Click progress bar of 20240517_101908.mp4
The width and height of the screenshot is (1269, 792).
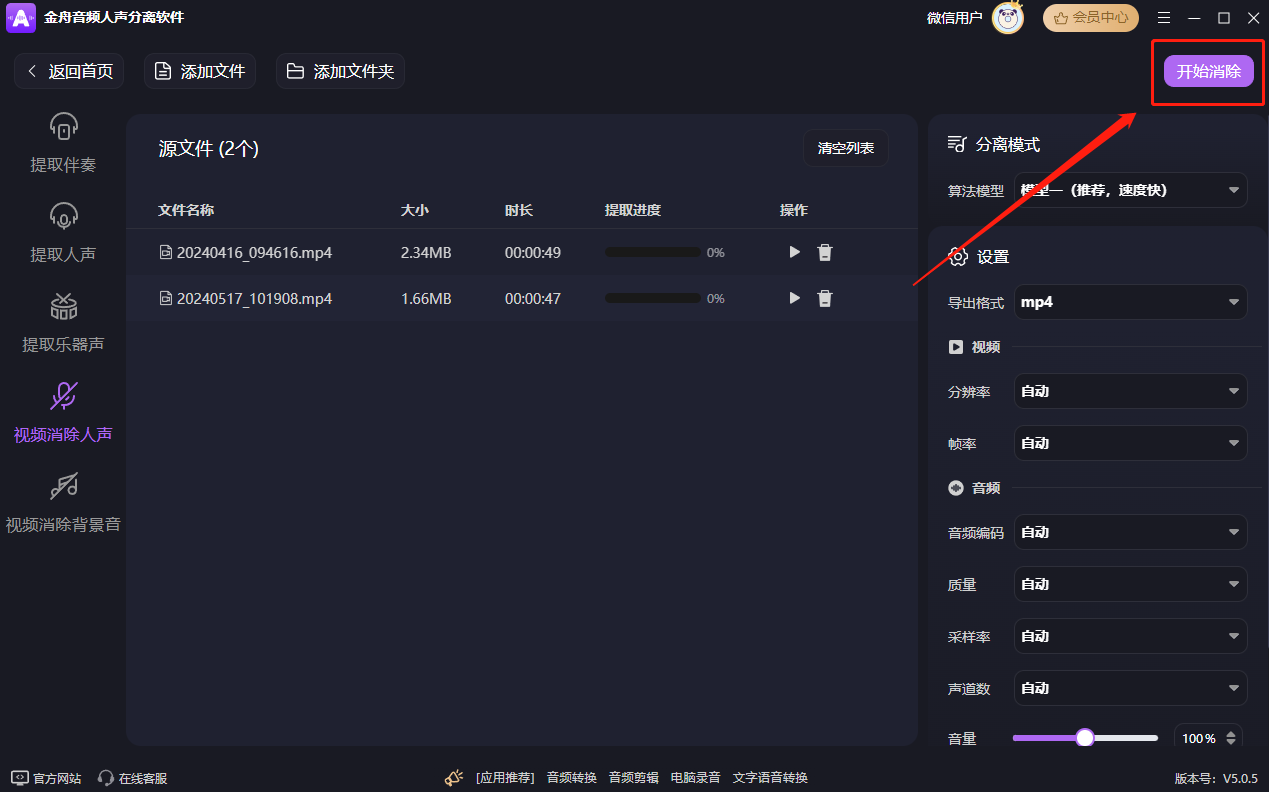[x=652, y=298]
